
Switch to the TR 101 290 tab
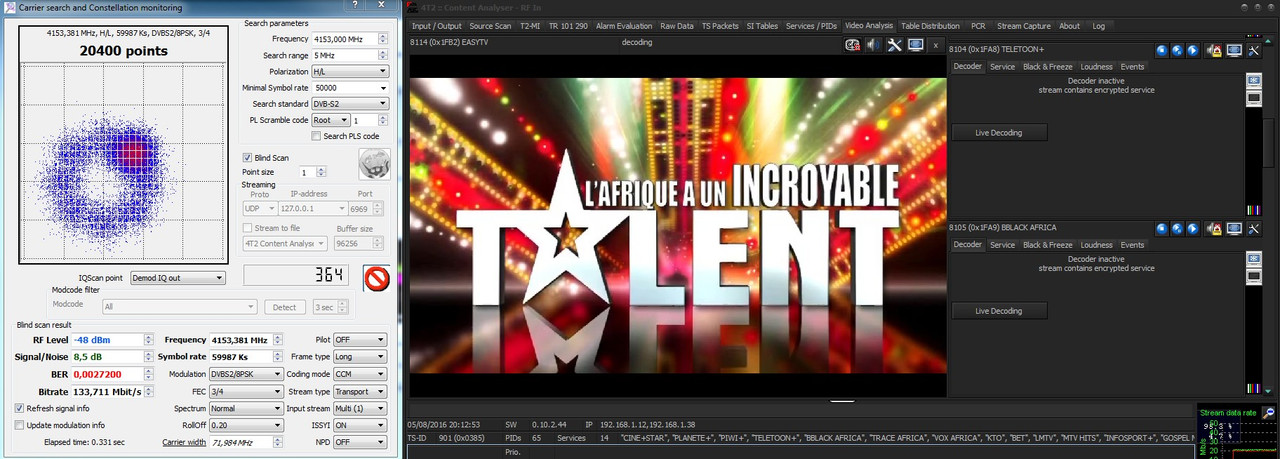pyautogui.click(x=567, y=26)
